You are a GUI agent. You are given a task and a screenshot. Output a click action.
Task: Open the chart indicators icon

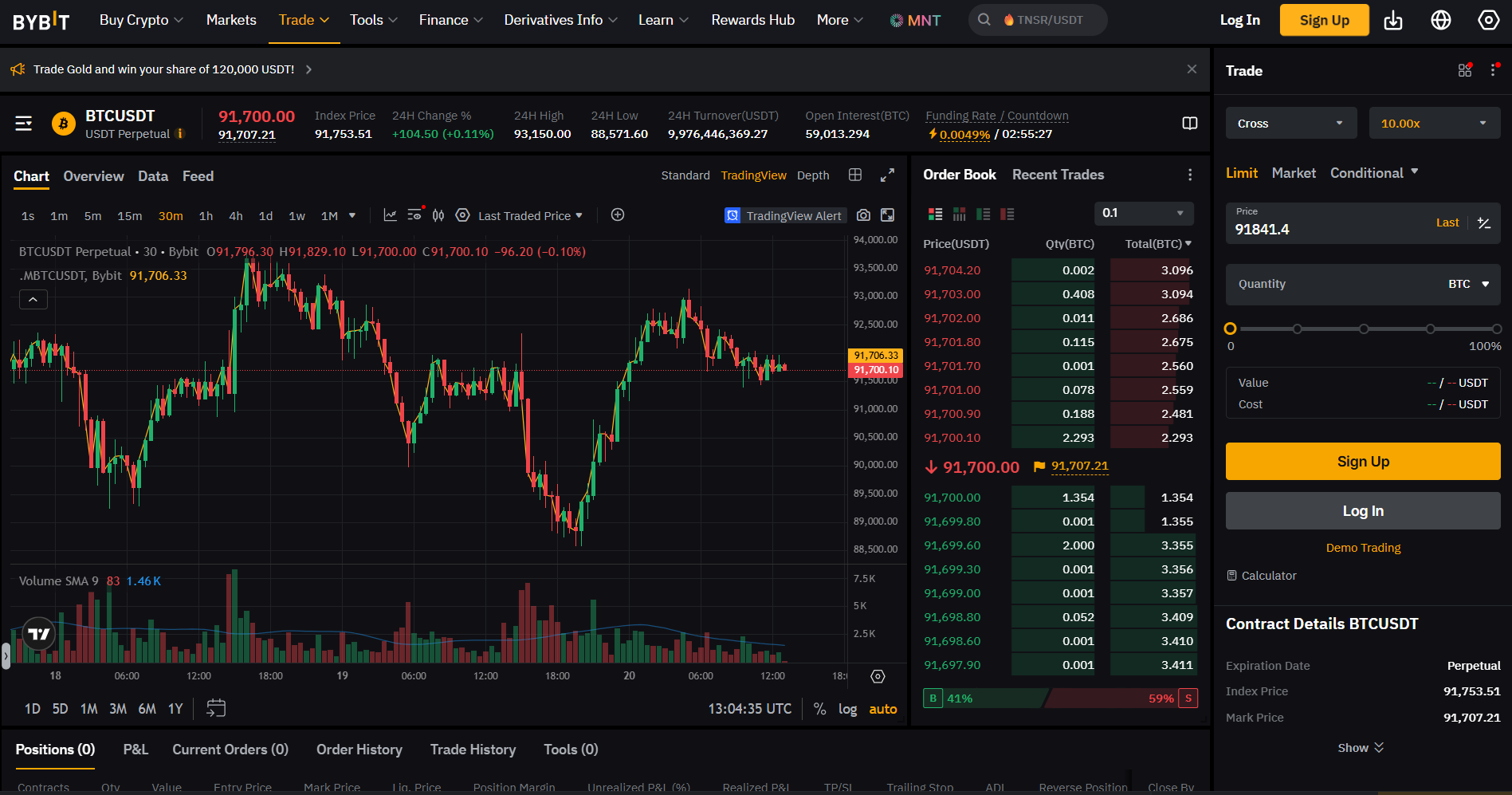click(x=390, y=214)
